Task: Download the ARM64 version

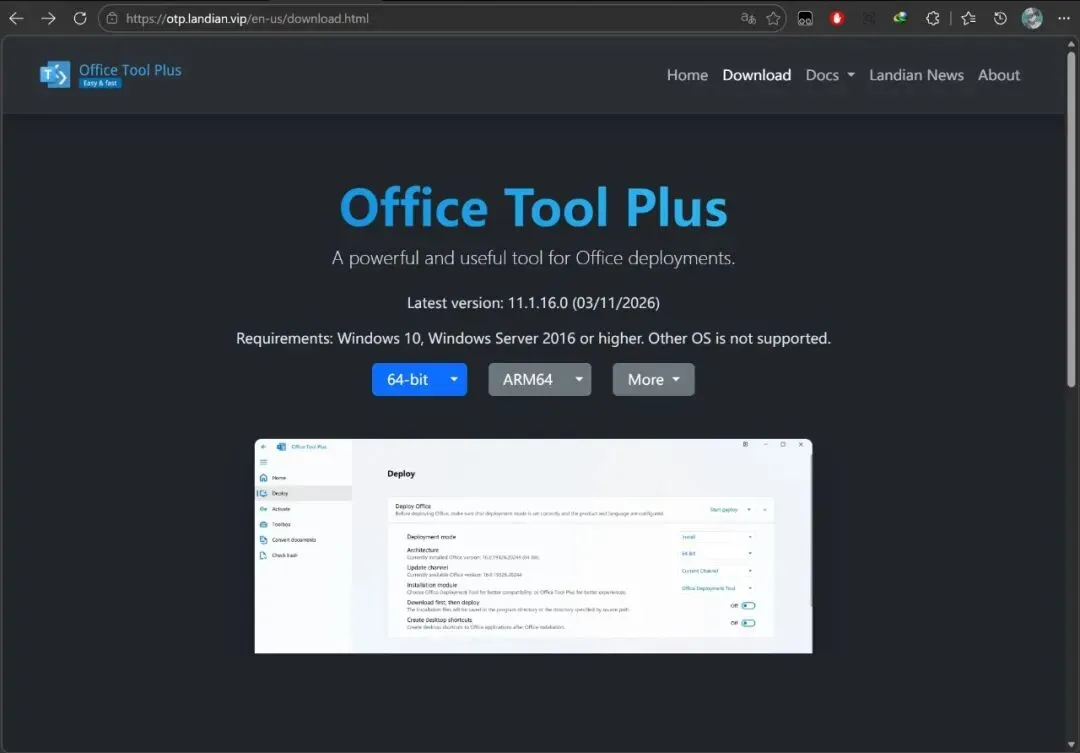Action: click(528, 380)
